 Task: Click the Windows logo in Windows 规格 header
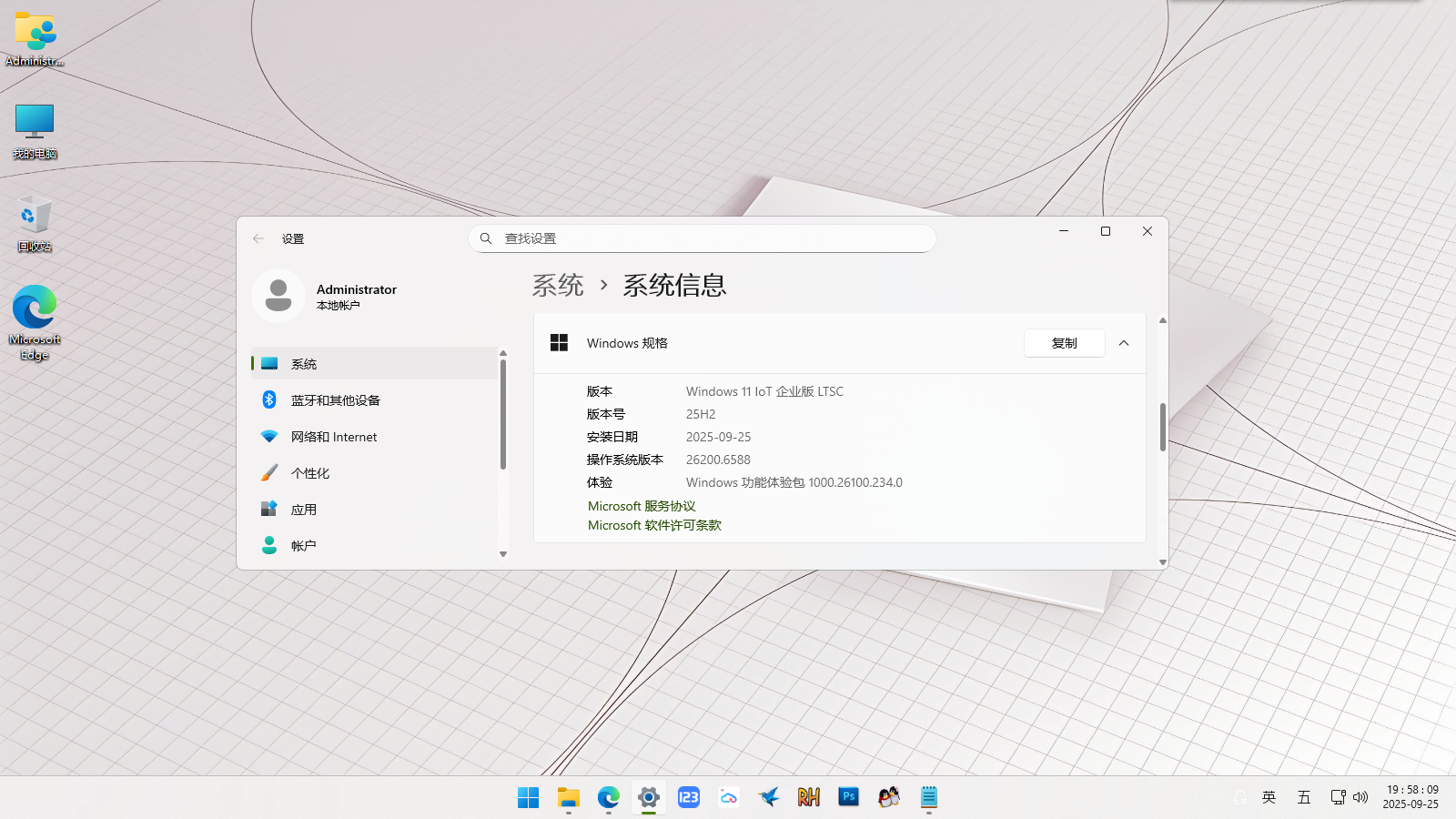click(x=559, y=342)
